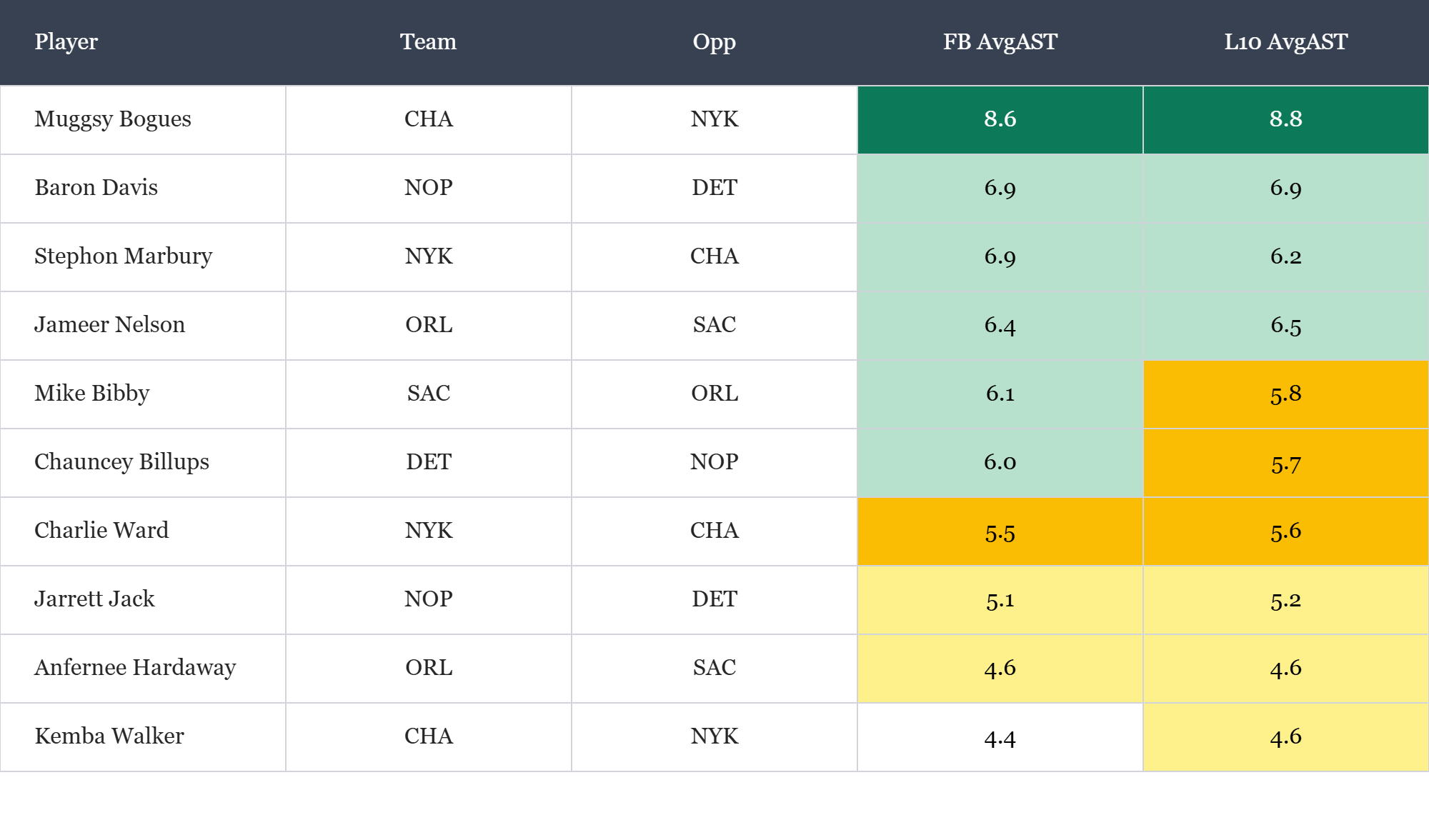Open the Chauncey Billups row
1429x840 pixels.
tap(122, 462)
